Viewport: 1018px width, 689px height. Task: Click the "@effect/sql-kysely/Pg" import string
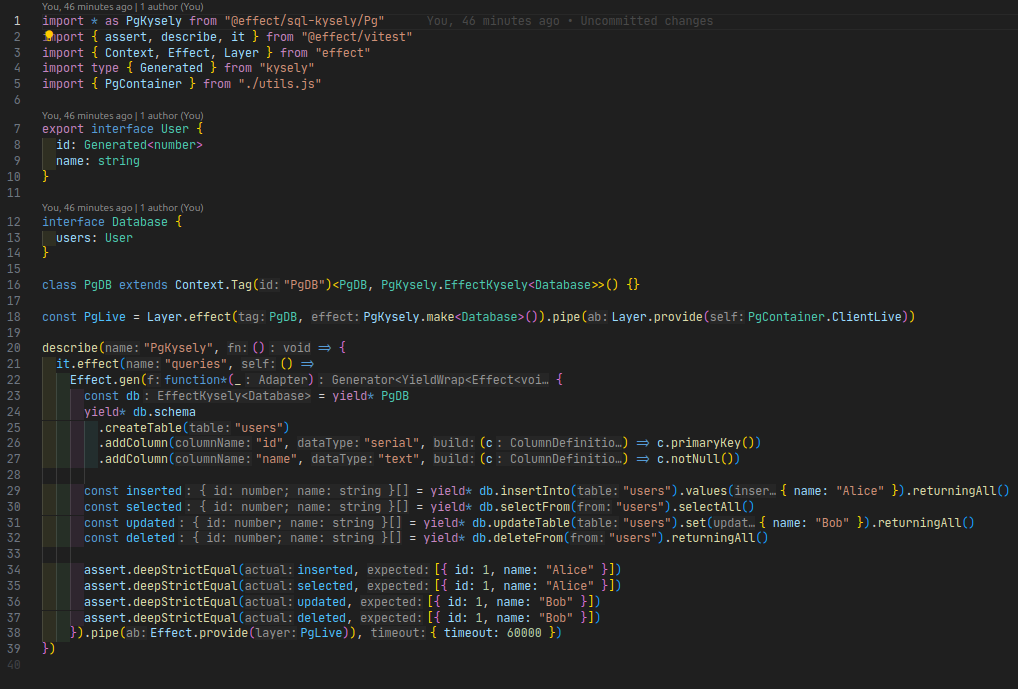pyautogui.click(x=304, y=21)
